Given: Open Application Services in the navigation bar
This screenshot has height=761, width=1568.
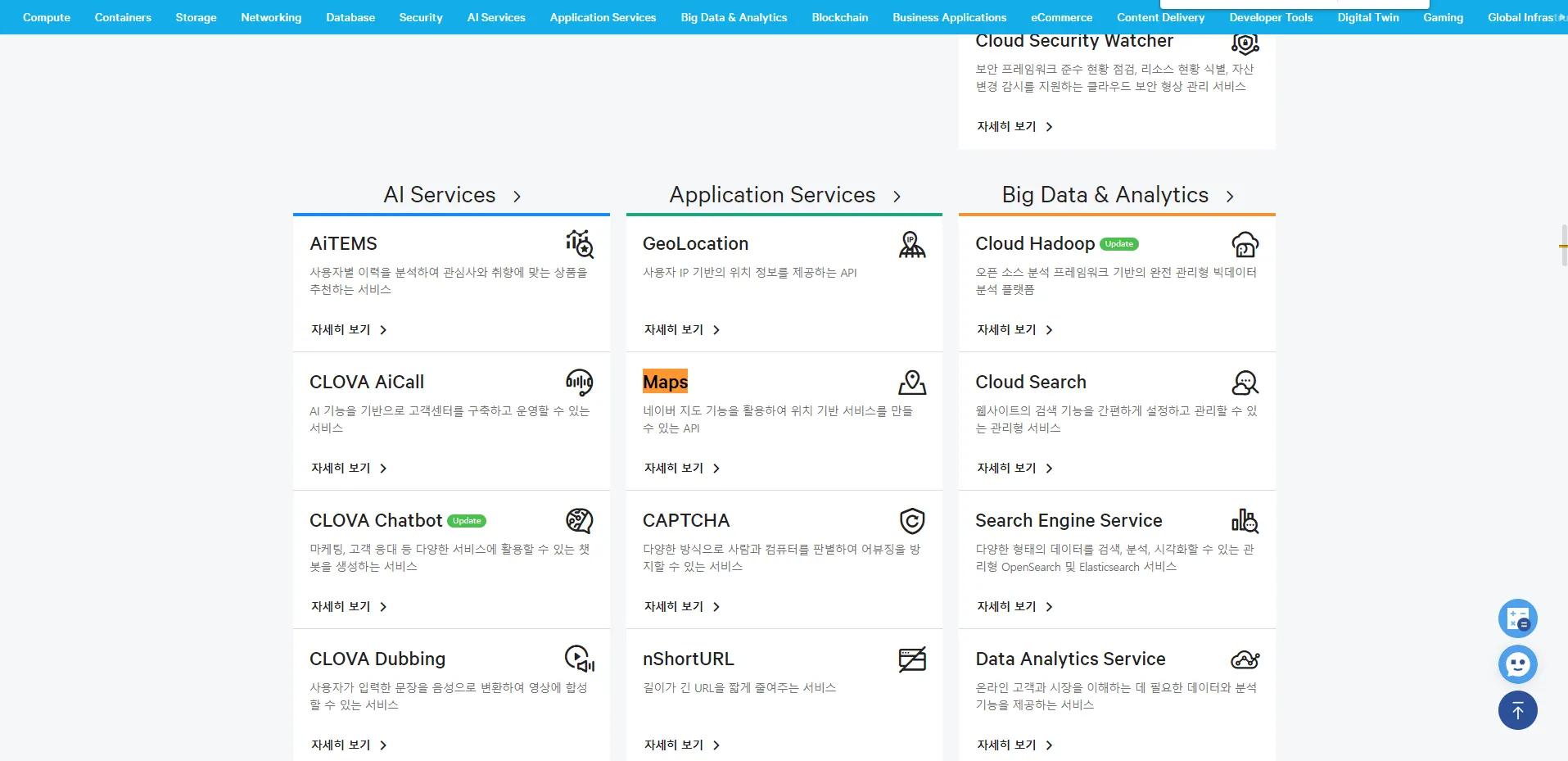Looking at the screenshot, I should pyautogui.click(x=603, y=17).
